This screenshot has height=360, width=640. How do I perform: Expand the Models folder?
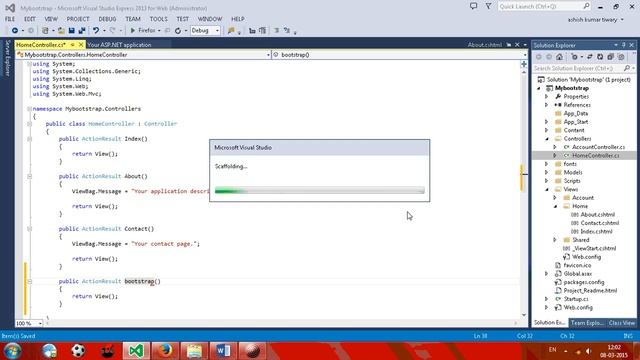tap(547, 172)
